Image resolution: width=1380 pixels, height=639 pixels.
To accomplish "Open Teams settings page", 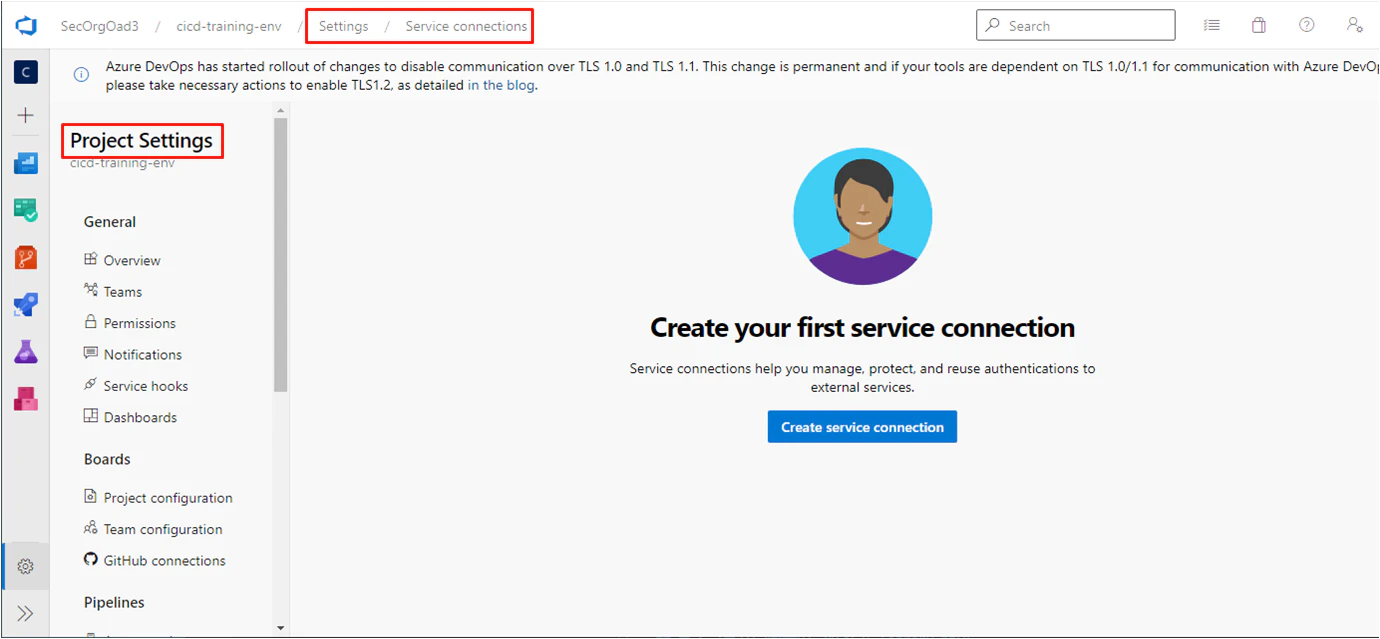I will [x=123, y=292].
